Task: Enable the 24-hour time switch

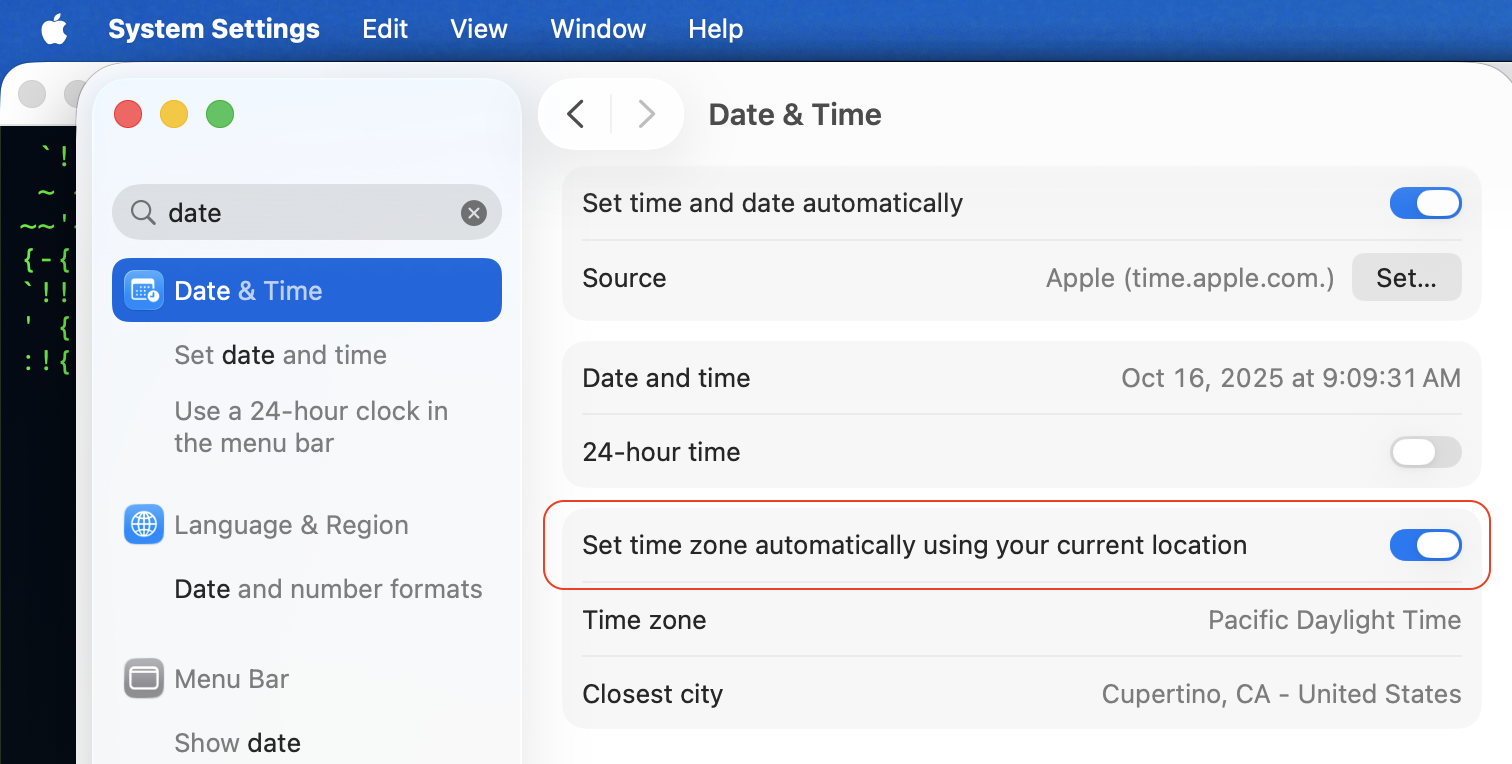Action: tap(1425, 452)
